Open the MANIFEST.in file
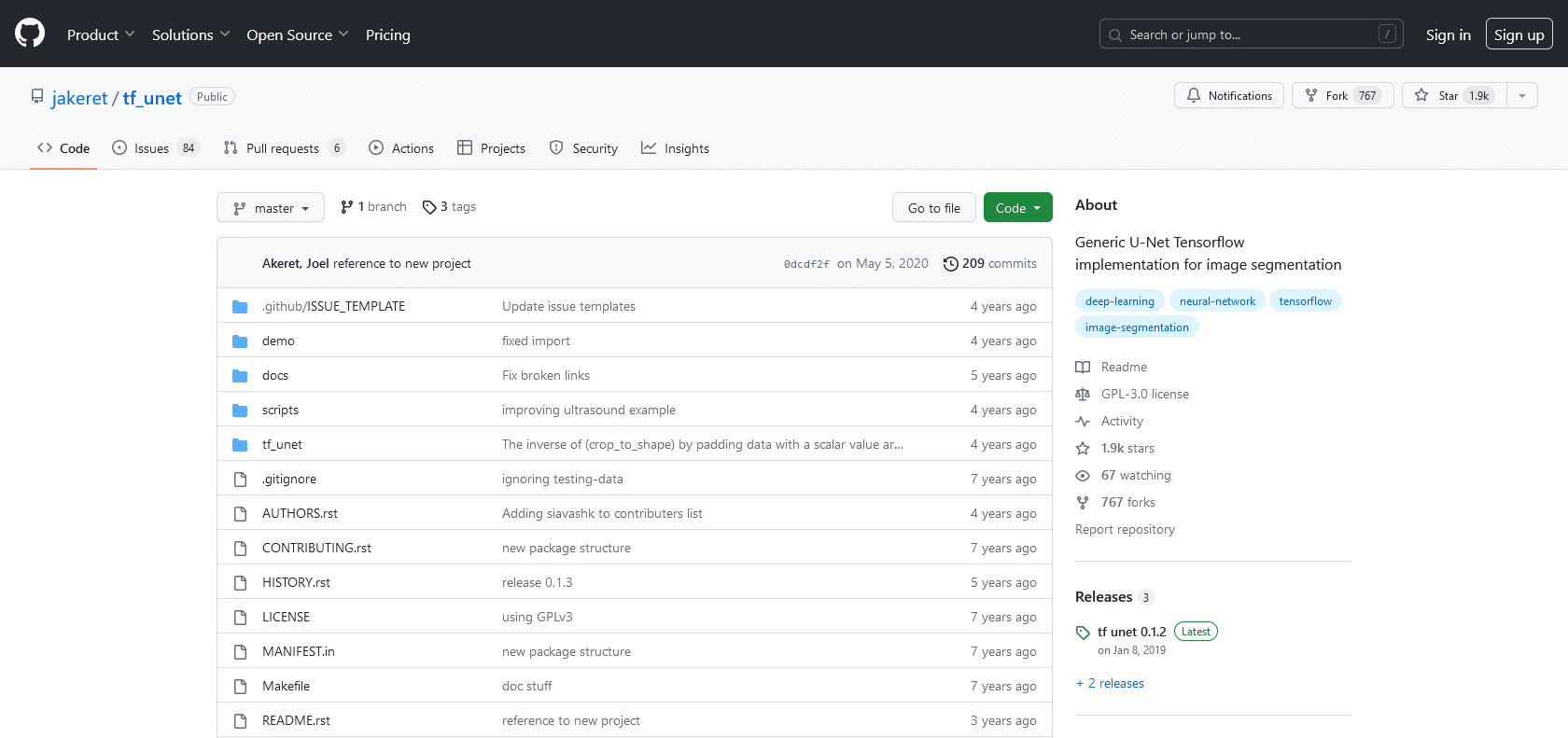 click(x=298, y=651)
